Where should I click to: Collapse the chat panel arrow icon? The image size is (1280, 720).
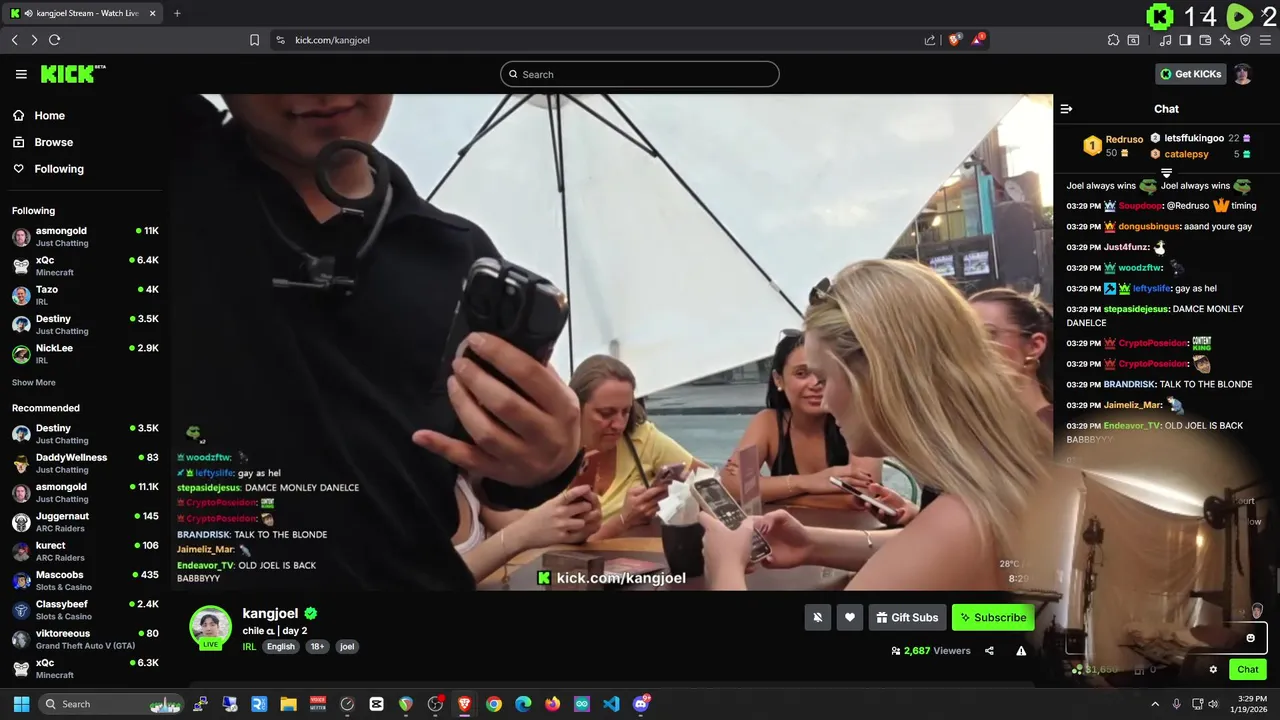click(x=1066, y=109)
